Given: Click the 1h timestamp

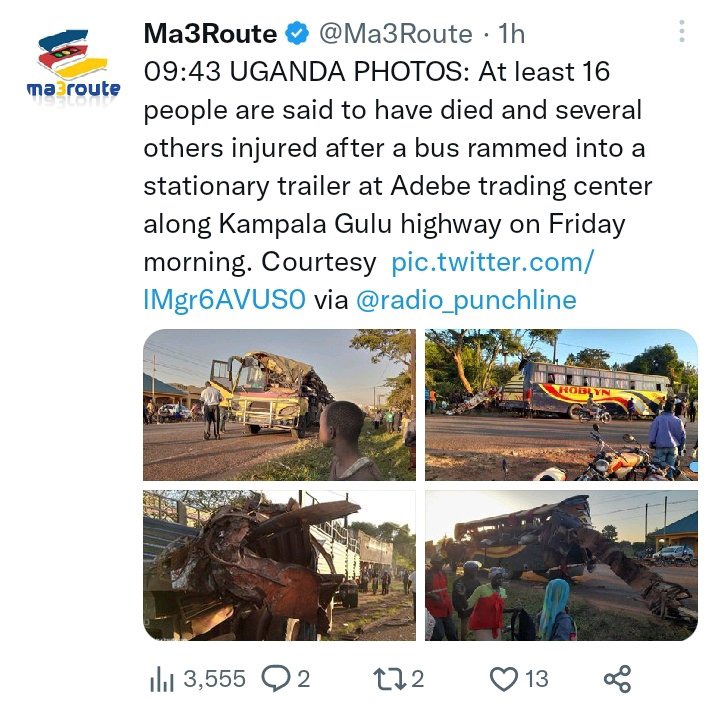Looking at the screenshot, I should [x=511, y=33].
